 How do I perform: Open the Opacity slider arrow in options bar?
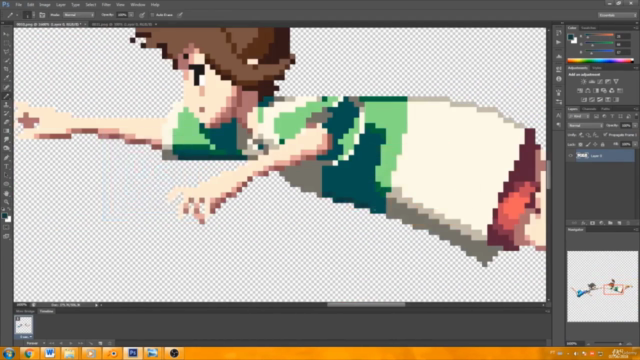pos(131,15)
